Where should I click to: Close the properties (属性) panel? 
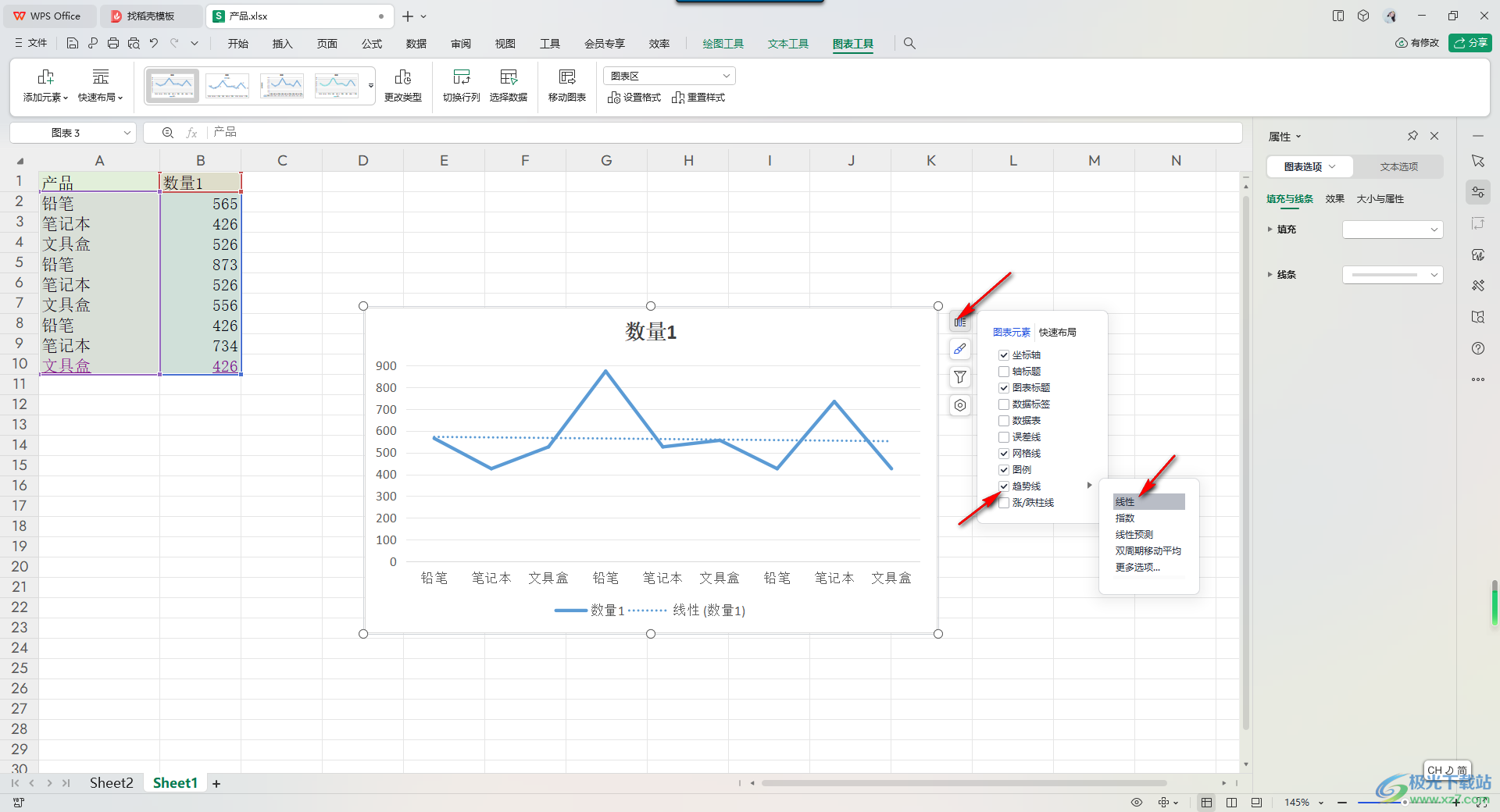click(x=1434, y=136)
